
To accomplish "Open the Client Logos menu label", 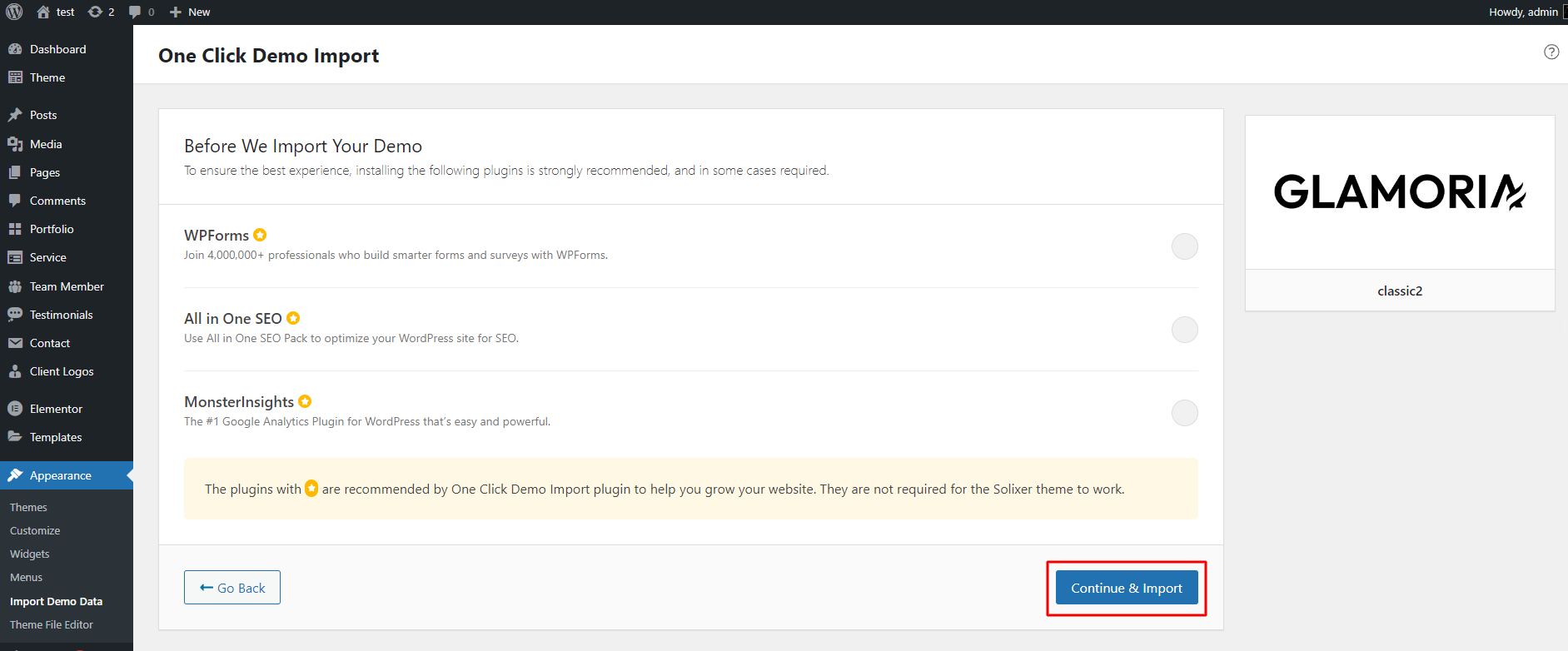I will coord(62,371).
